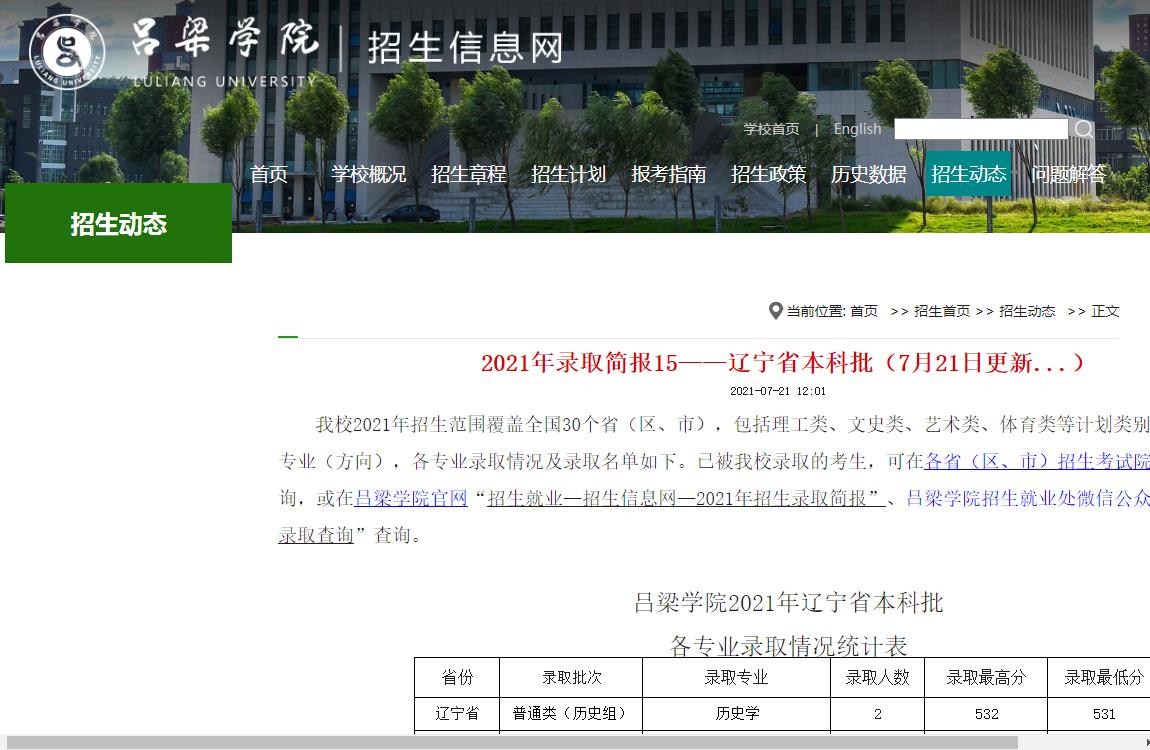Click 招生首页 in the breadcrumb path

pos(942,311)
